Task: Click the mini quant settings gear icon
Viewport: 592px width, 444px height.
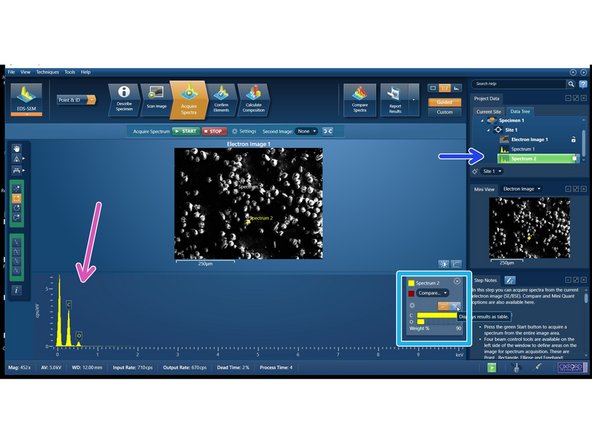Action: [x=412, y=305]
